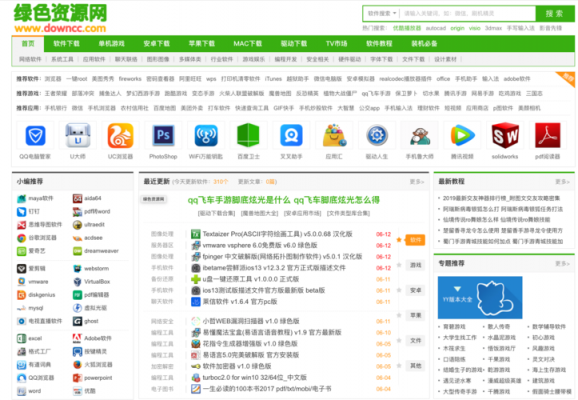Open the 百度卫士 green cube icon
Screen dimensions: 578x400
[248, 135]
